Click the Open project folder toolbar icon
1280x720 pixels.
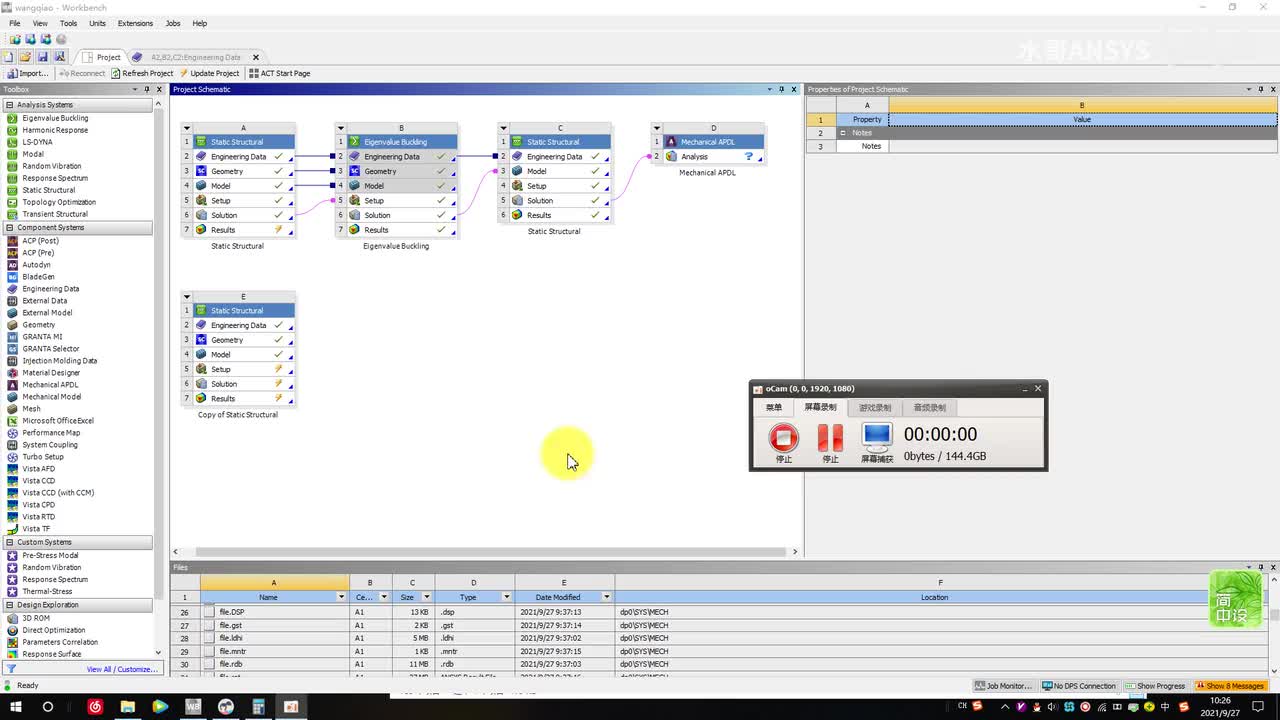point(26,57)
